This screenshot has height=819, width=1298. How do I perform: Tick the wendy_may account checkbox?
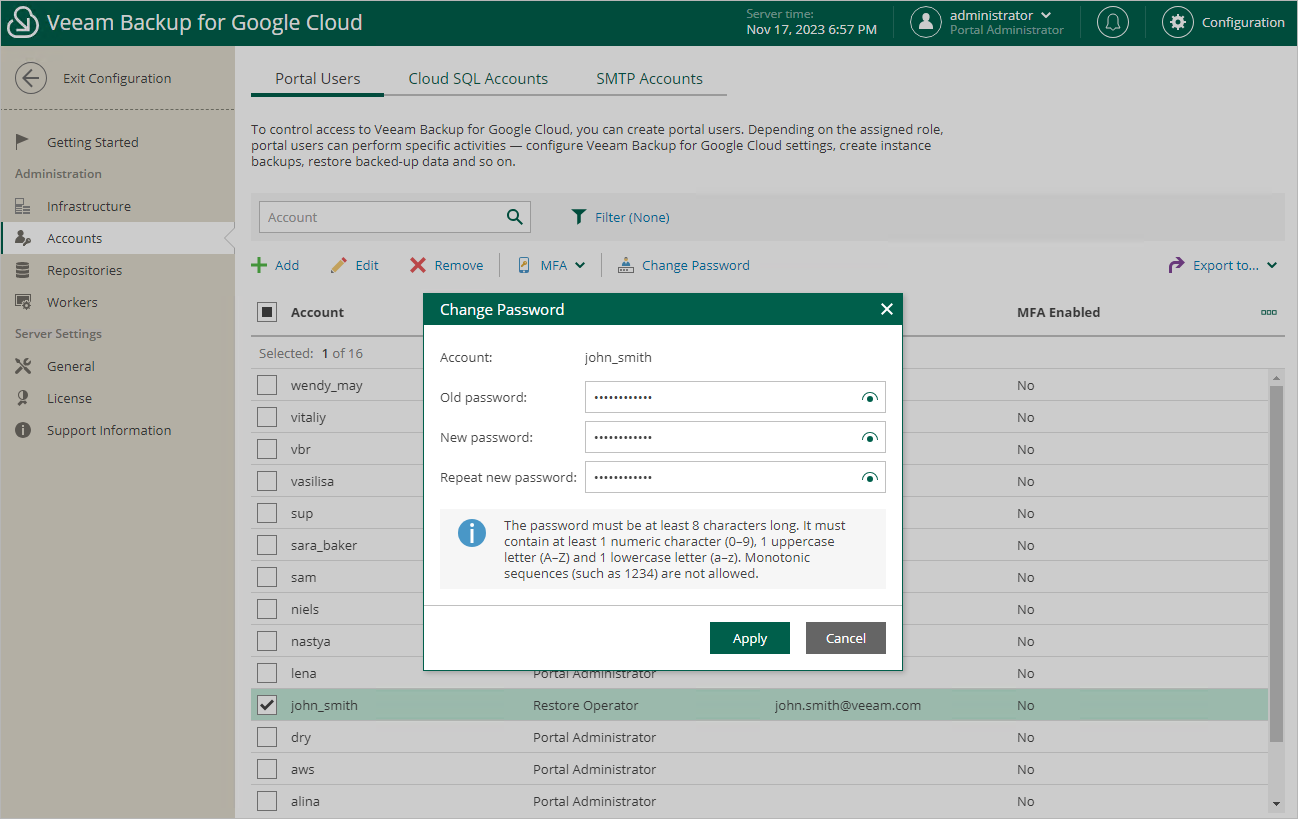[x=267, y=385]
